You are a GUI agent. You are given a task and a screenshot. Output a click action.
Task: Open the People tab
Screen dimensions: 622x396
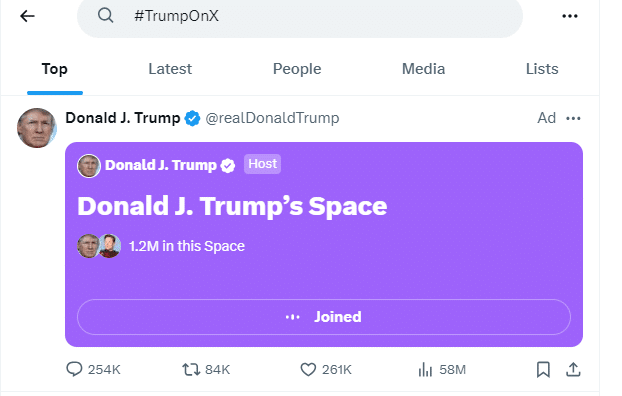[297, 69]
